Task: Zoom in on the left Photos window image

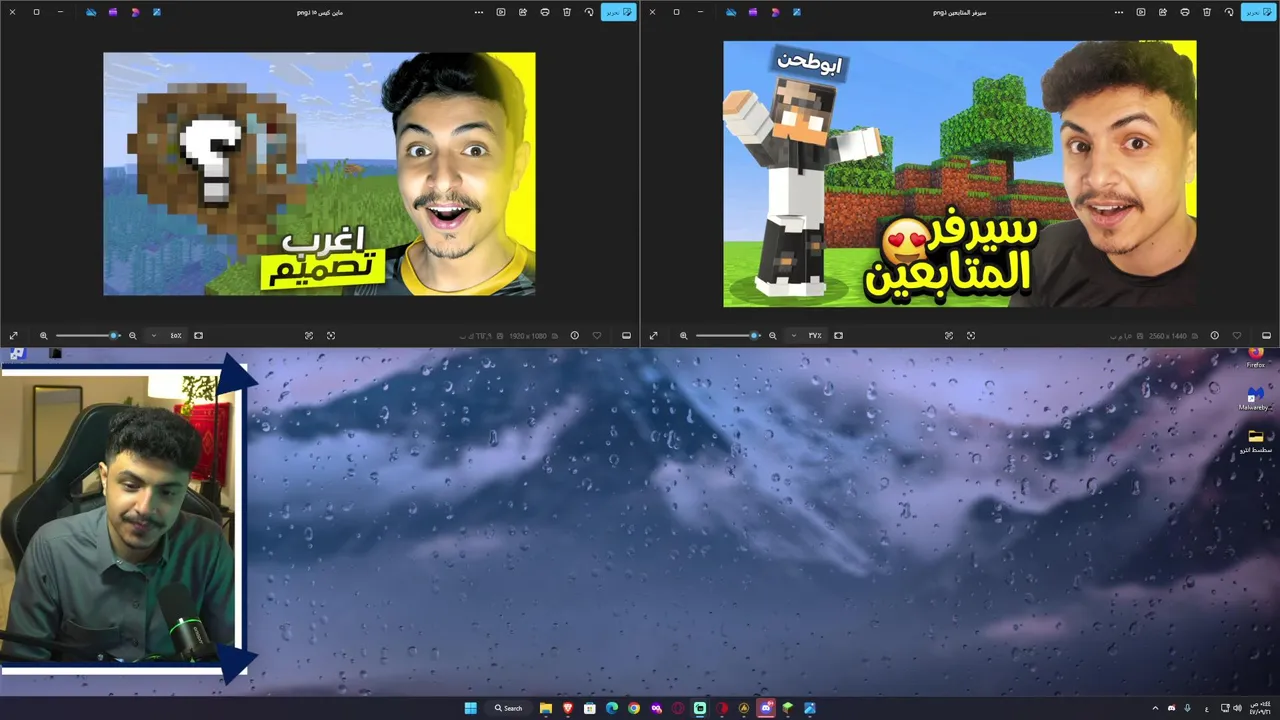Action: pyautogui.click(x=43, y=336)
